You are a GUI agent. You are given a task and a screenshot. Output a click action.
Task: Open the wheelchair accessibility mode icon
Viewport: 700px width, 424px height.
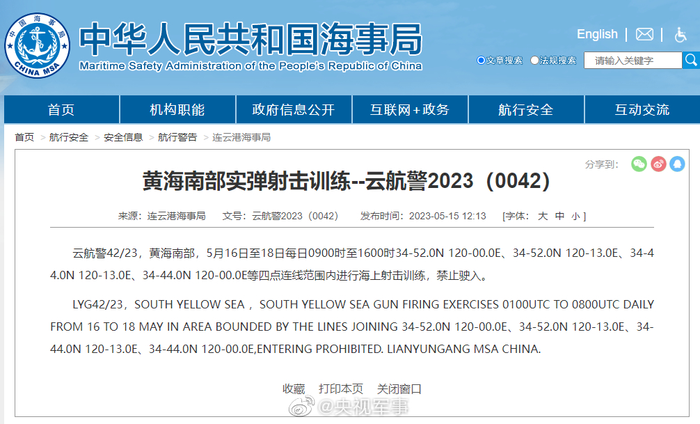coord(680,34)
